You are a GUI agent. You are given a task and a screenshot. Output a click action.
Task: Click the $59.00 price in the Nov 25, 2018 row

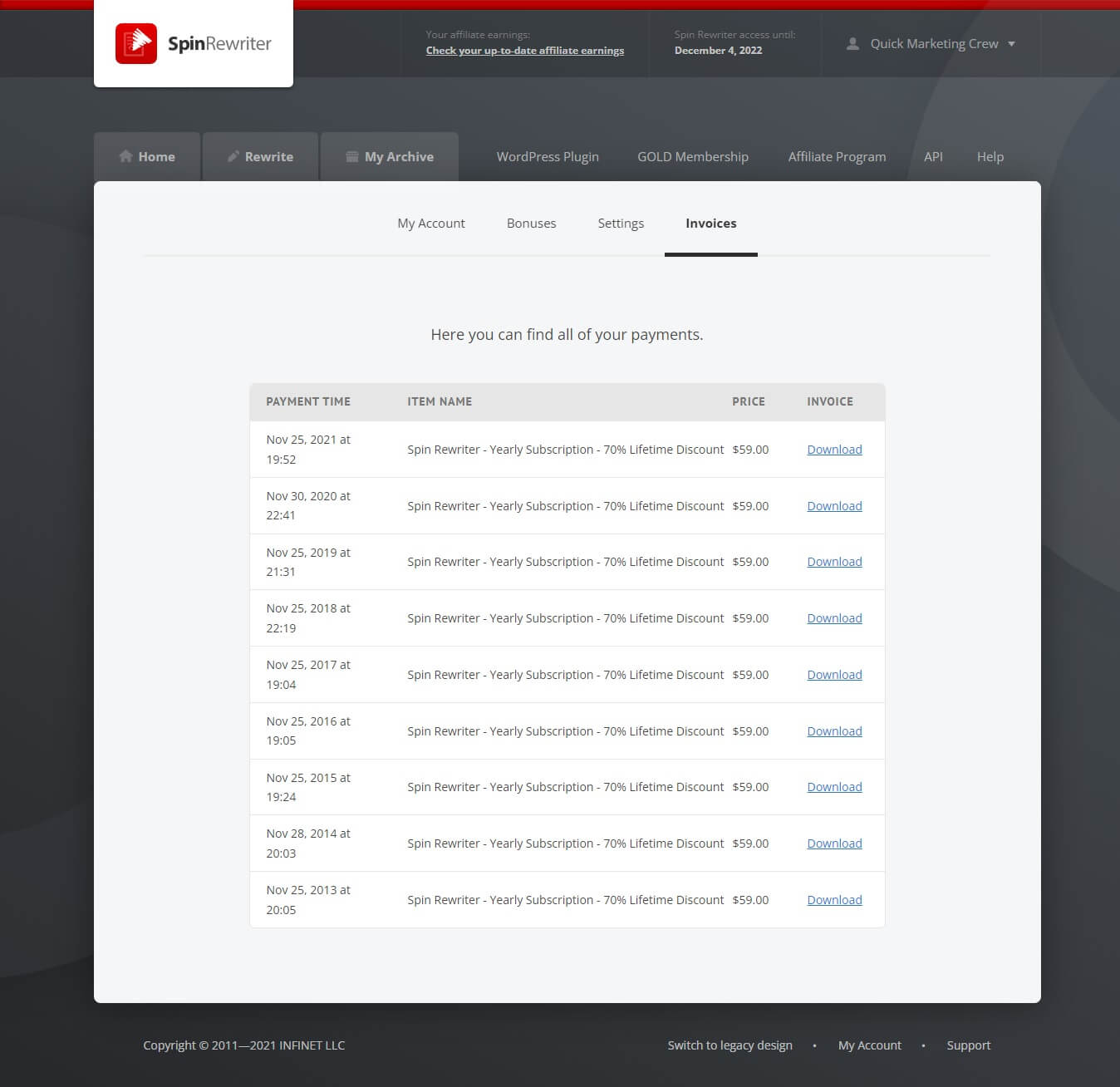click(750, 618)
